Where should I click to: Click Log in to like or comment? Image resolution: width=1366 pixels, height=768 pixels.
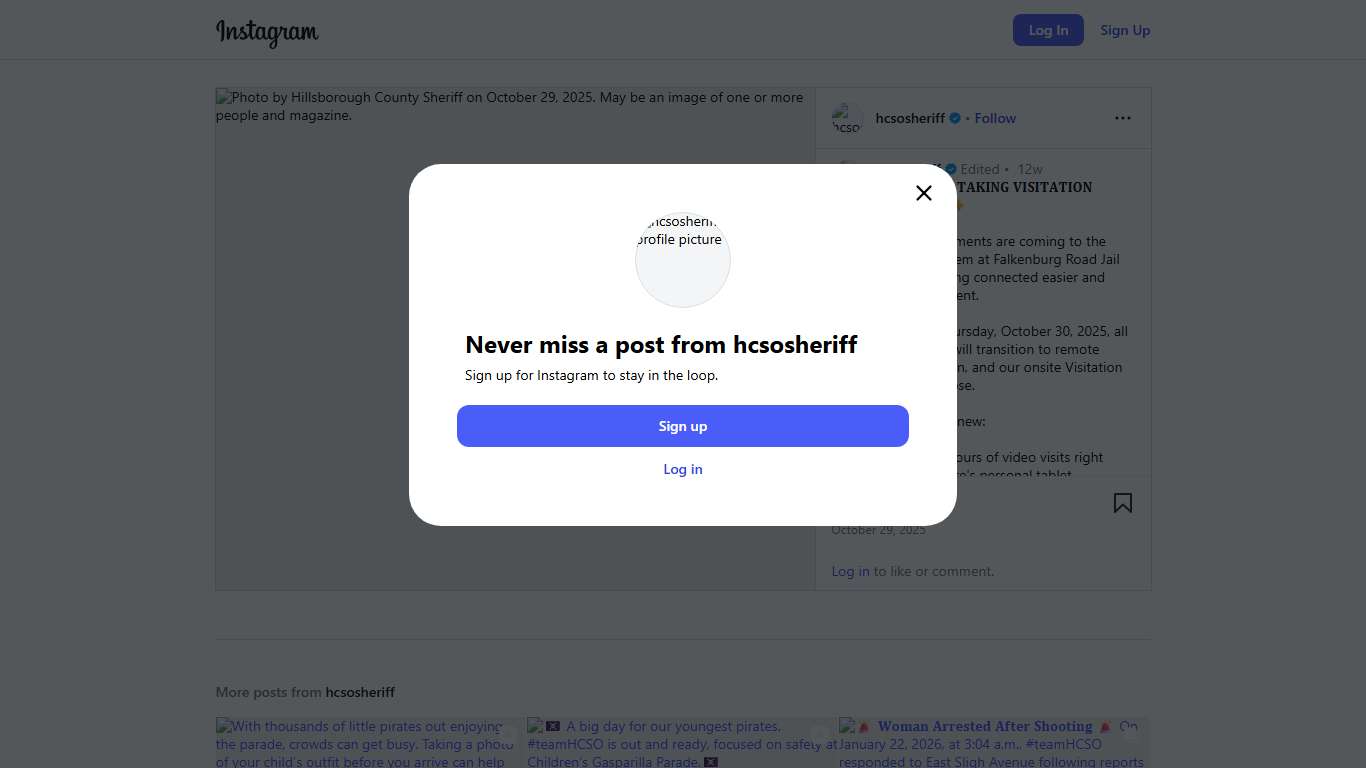(x=850, y=571)
